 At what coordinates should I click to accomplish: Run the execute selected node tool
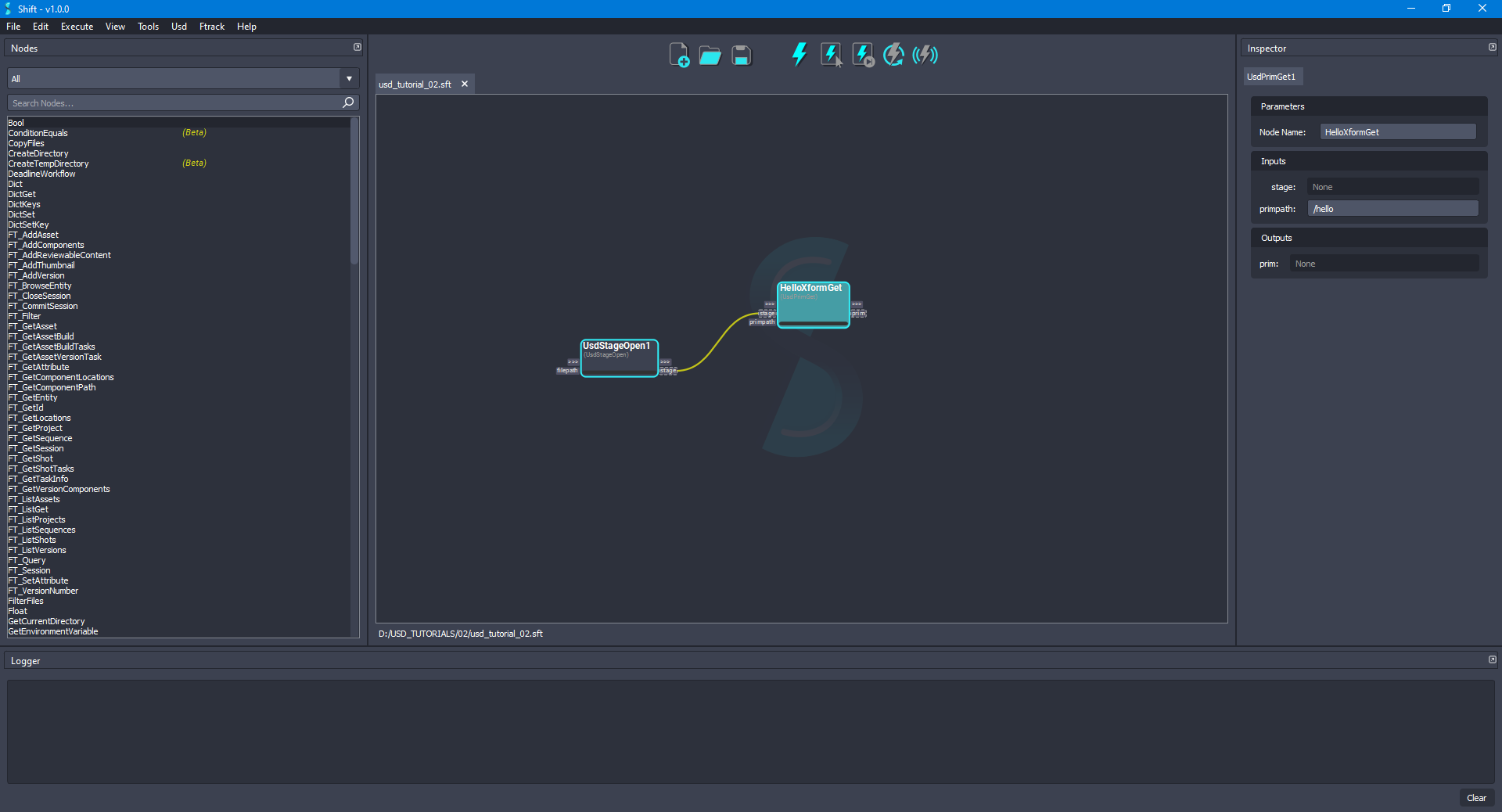(831, 55)
